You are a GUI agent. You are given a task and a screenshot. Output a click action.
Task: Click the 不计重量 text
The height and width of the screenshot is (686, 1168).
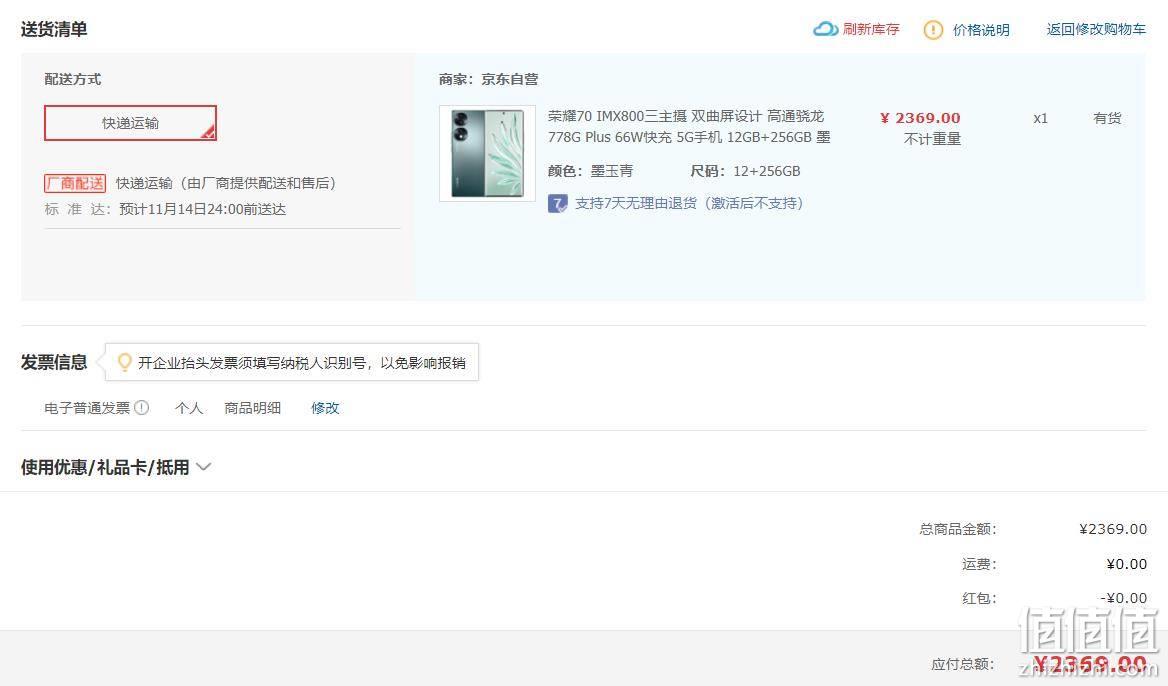[932, 139]
